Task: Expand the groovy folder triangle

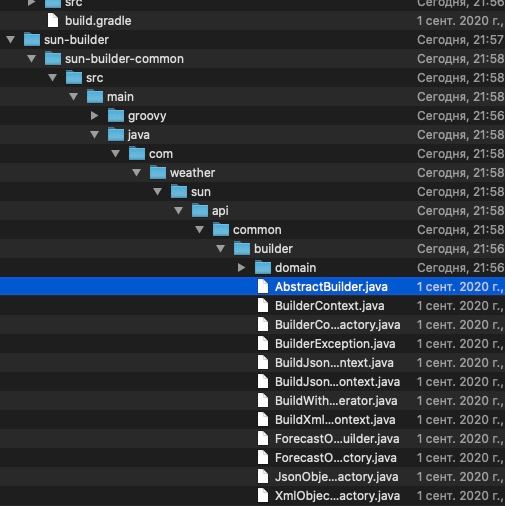Action: coord(95,116)
